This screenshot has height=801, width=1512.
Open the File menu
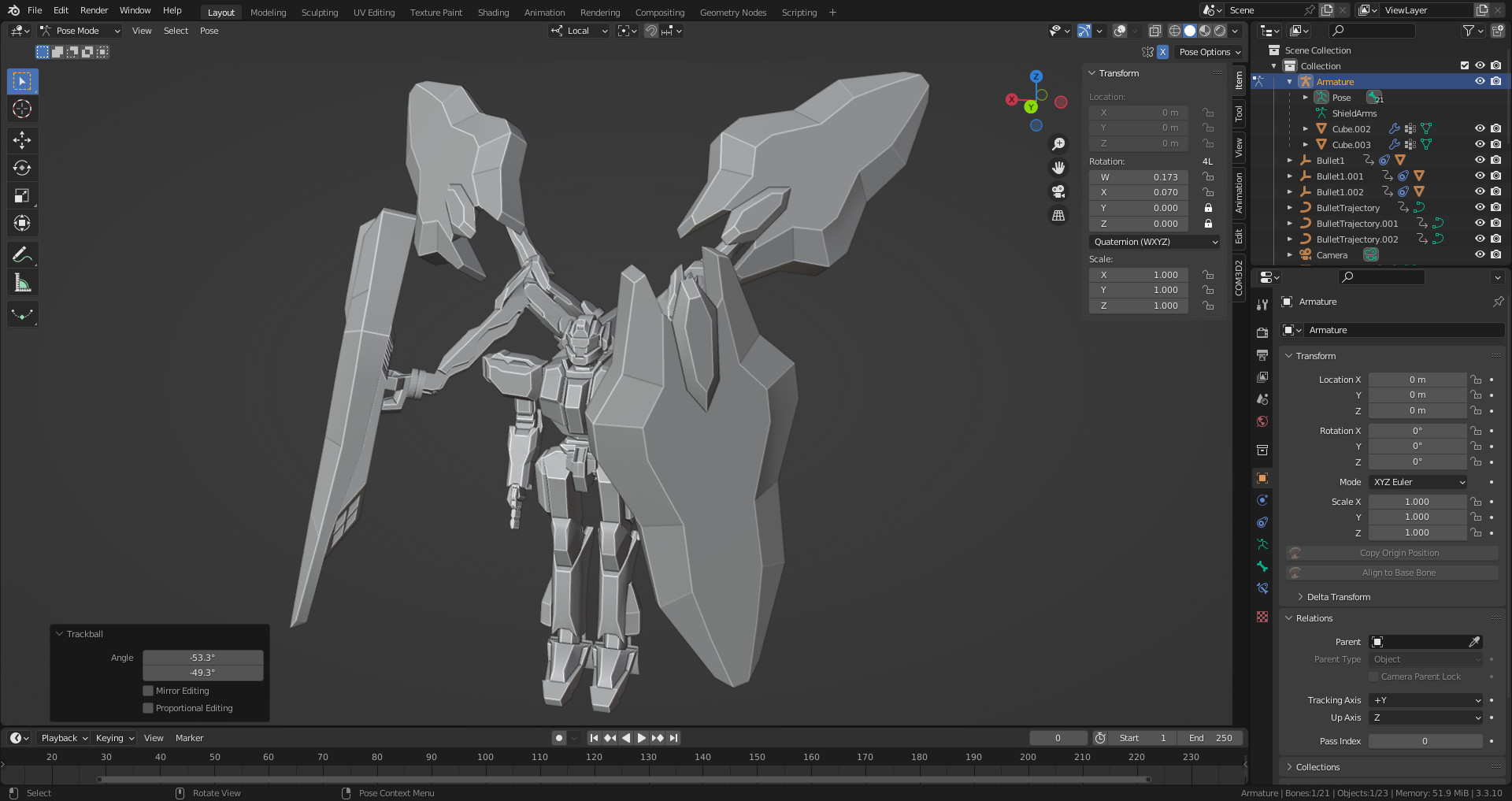click(x=35, y=10)
